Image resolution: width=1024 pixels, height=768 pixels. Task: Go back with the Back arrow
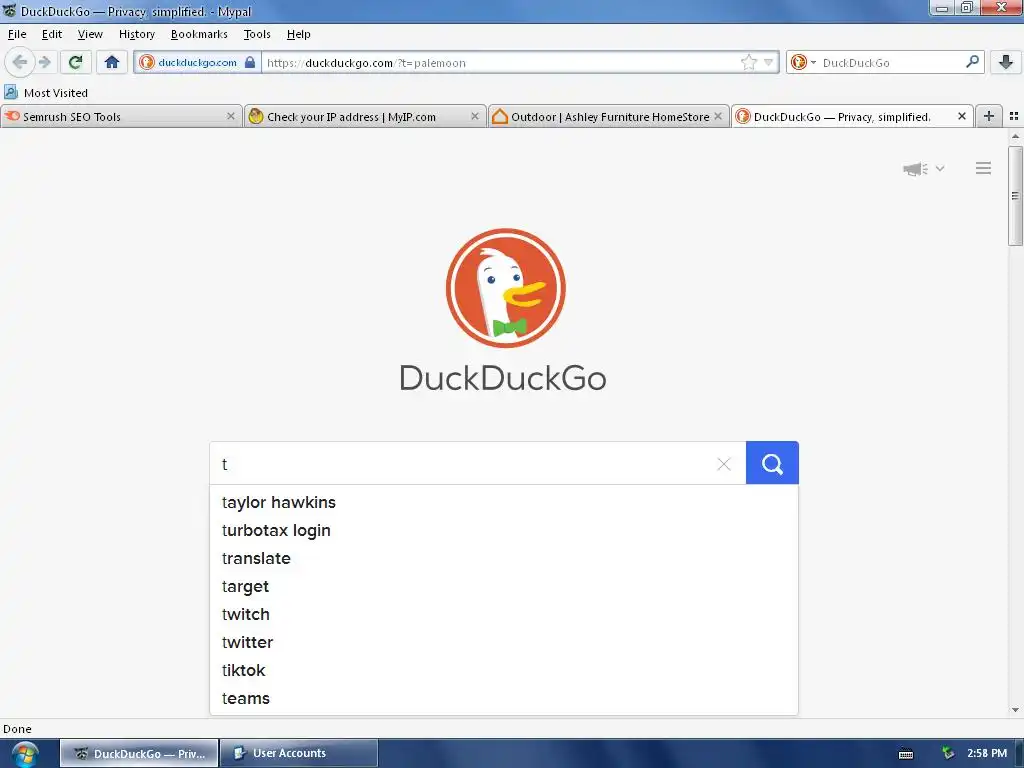pos(20,62)
